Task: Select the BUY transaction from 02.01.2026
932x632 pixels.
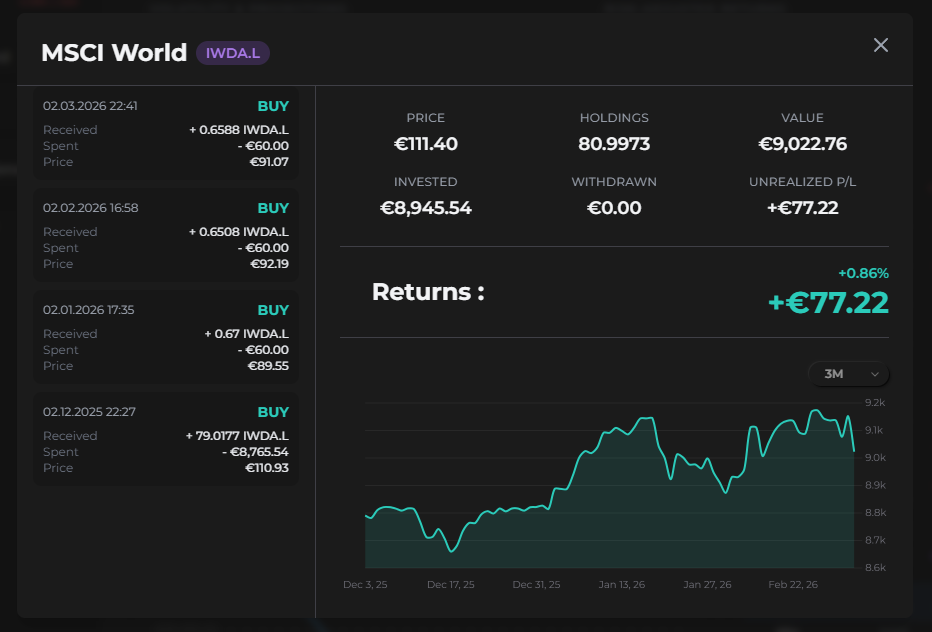Action: (166, 337)
